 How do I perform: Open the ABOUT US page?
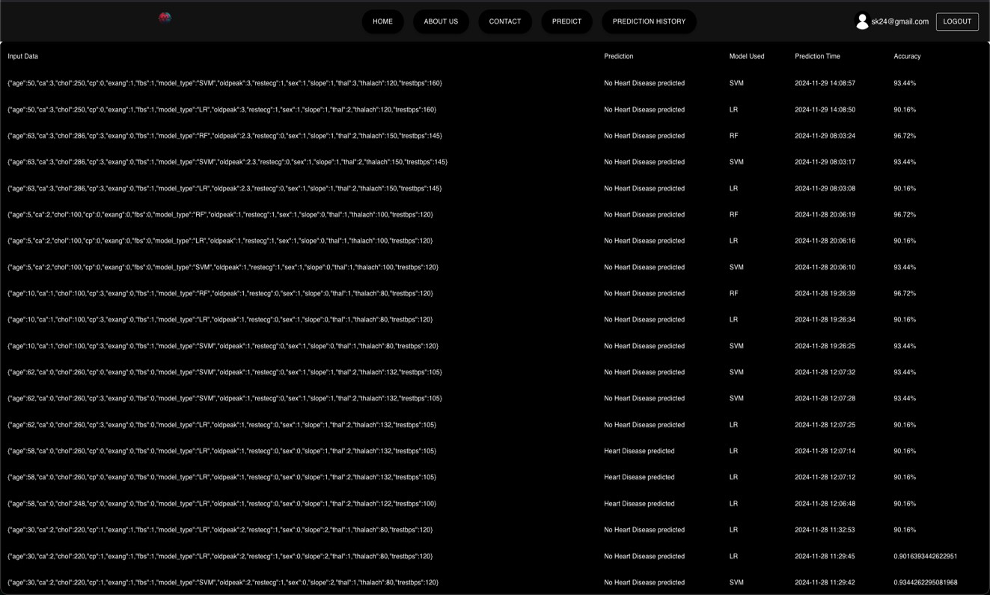[441, 21]
